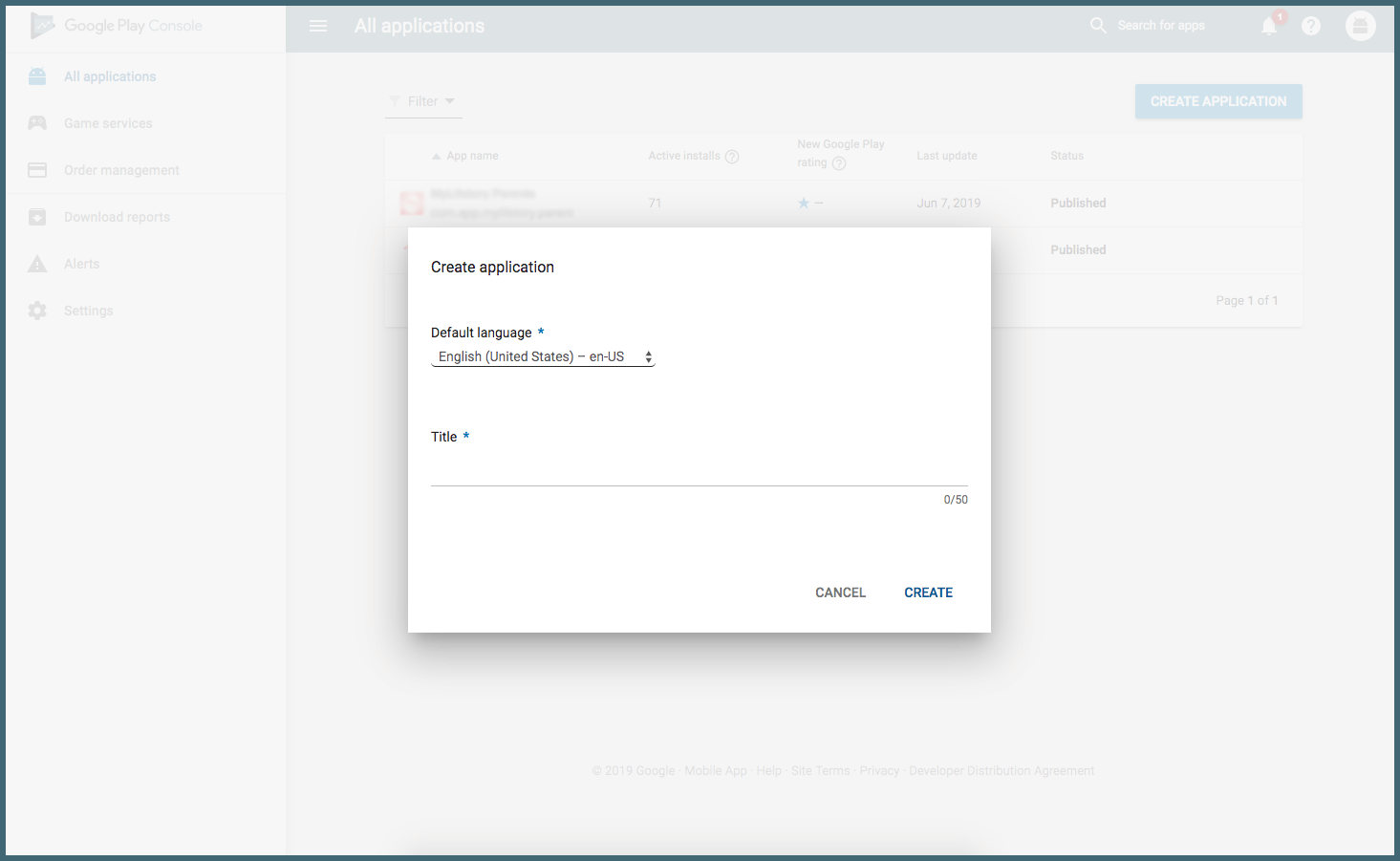The width and height of the screenshot is (1400, 861).
Task: Cancel the Create application dialog
Action: click(840, 592)
